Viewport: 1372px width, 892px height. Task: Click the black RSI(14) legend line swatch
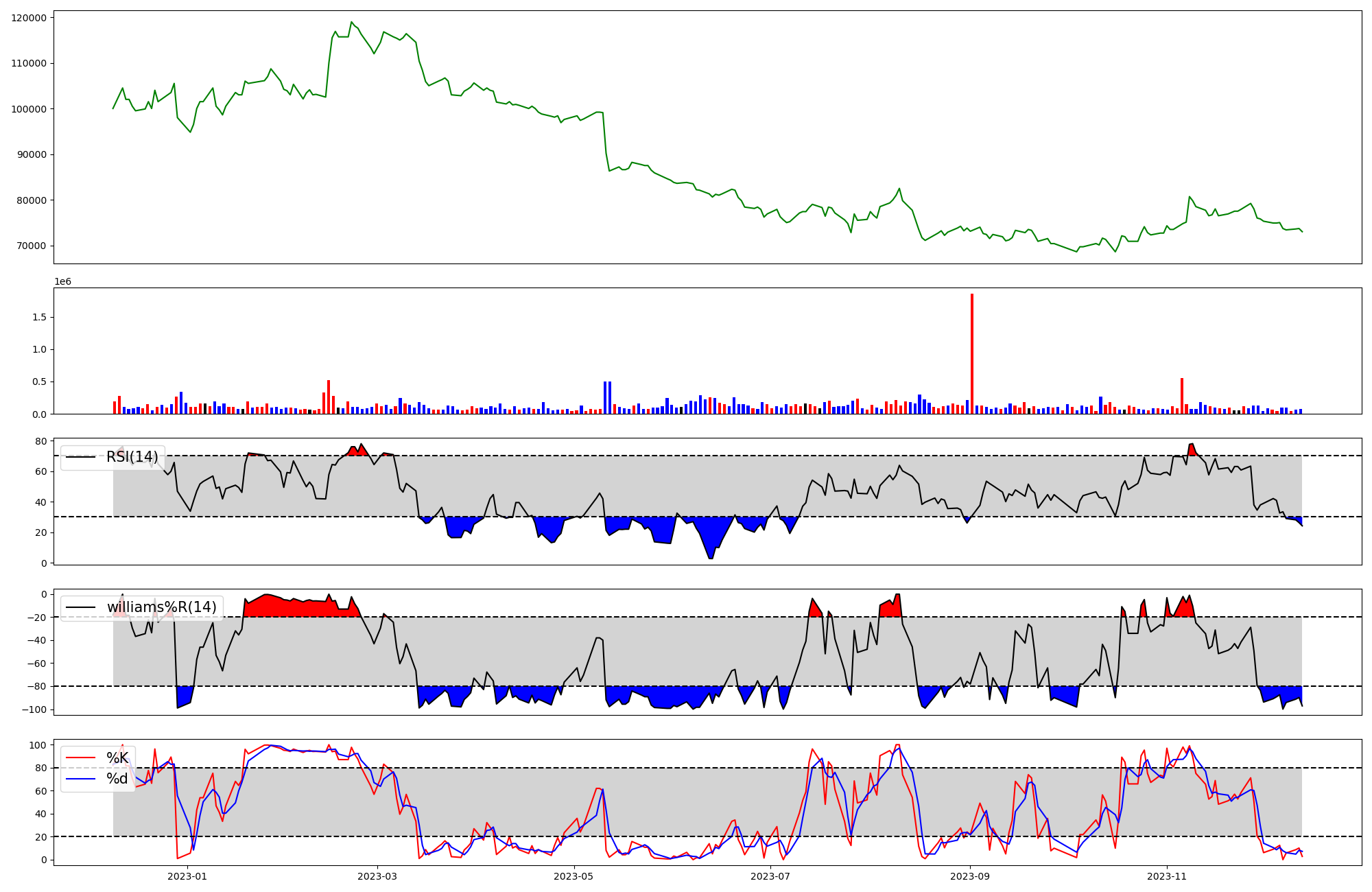pyautogui.click(x=80, y=458)
